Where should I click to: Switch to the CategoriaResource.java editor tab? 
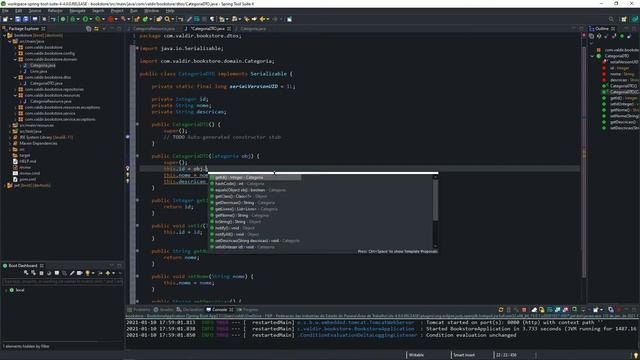[153, 29]
